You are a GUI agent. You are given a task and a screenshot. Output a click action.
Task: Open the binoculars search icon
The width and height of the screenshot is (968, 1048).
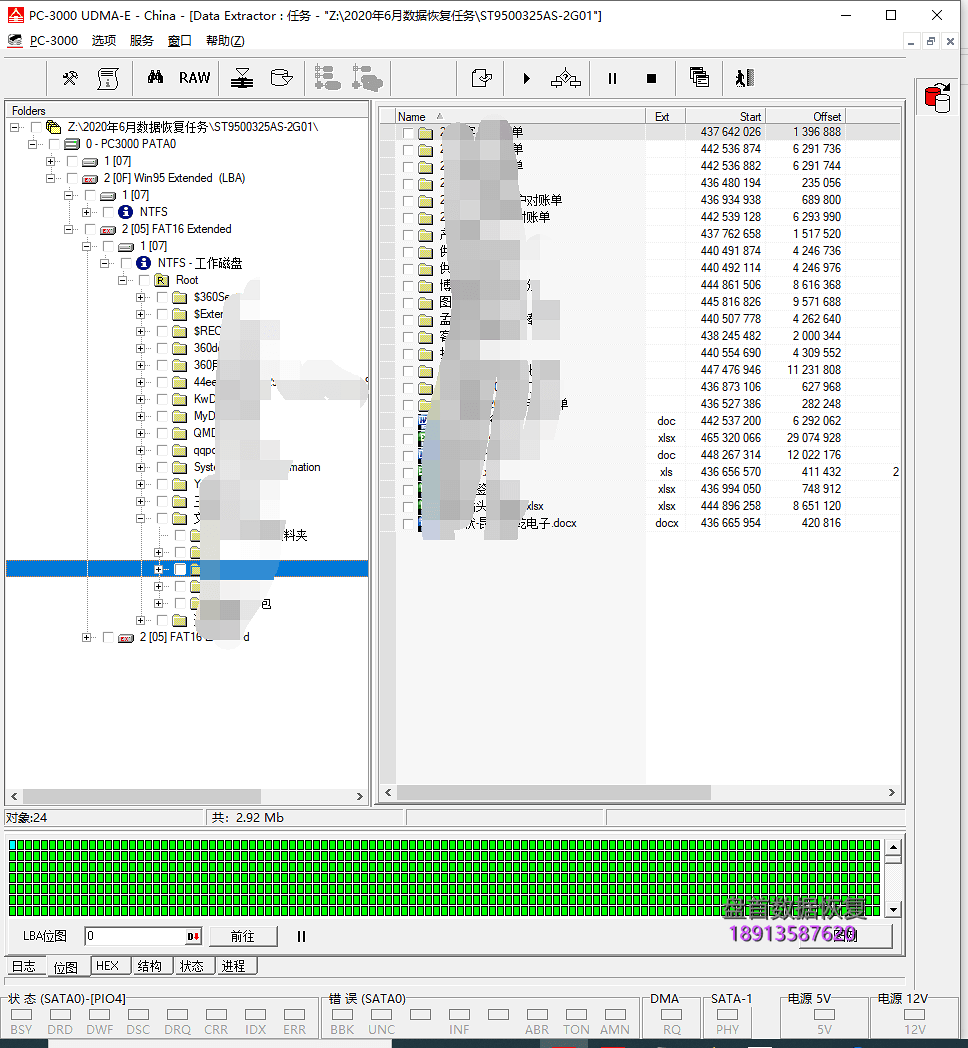(155, 78)
